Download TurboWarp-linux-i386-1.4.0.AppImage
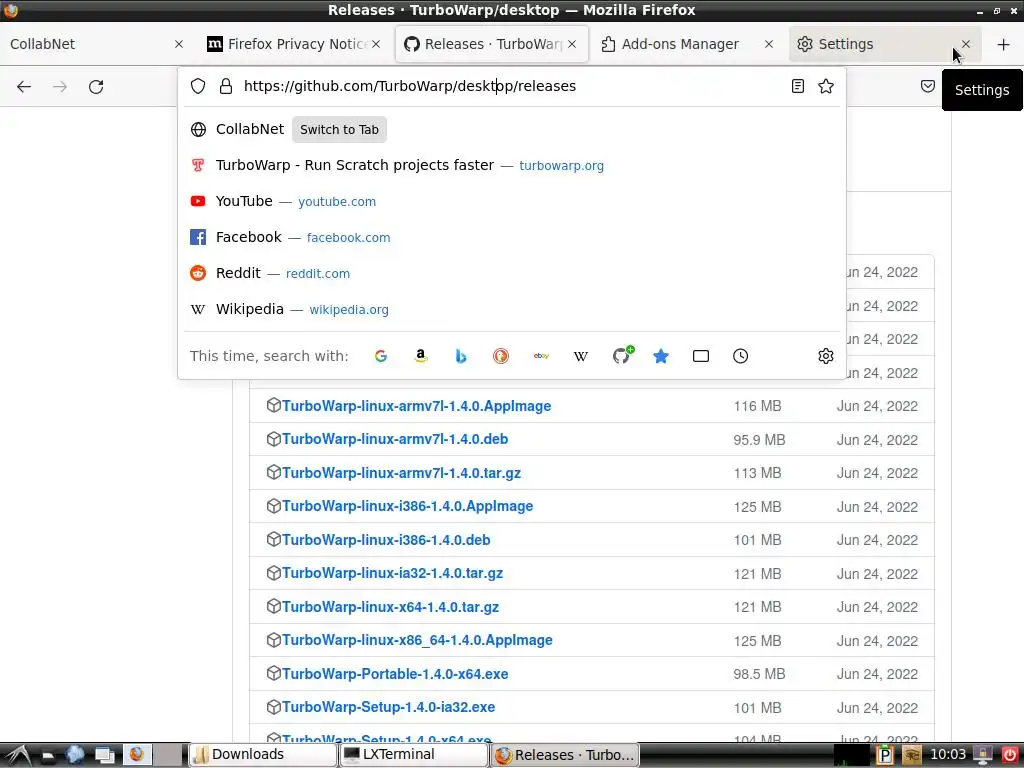This screenshot has width=1024, height=768. coord(407,506)
